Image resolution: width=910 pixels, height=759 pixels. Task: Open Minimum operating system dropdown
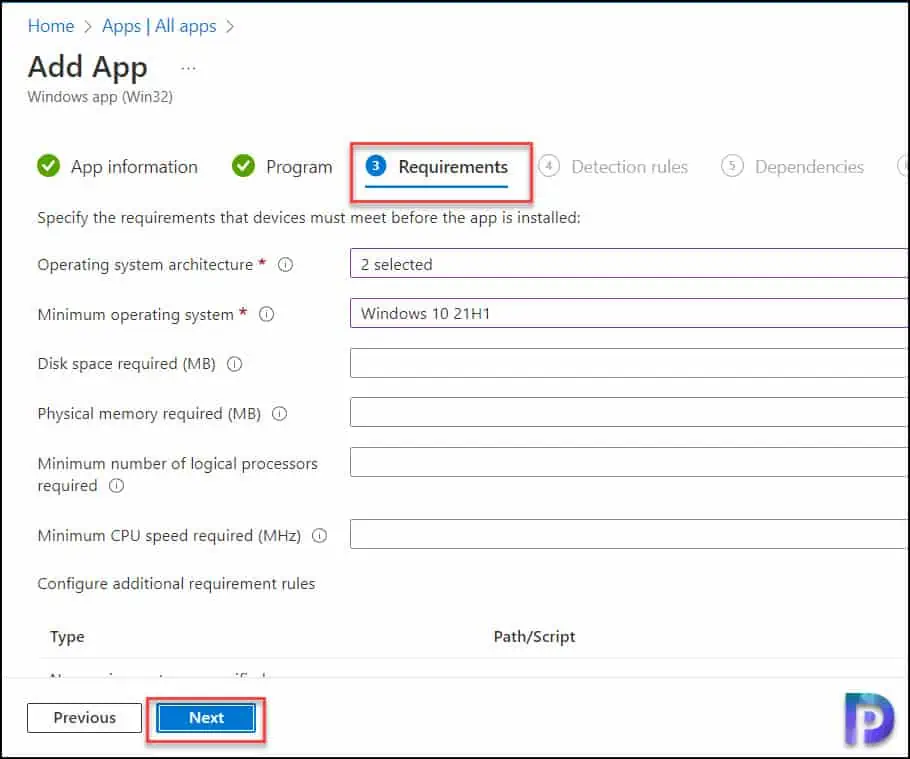[x=629, y=313]
